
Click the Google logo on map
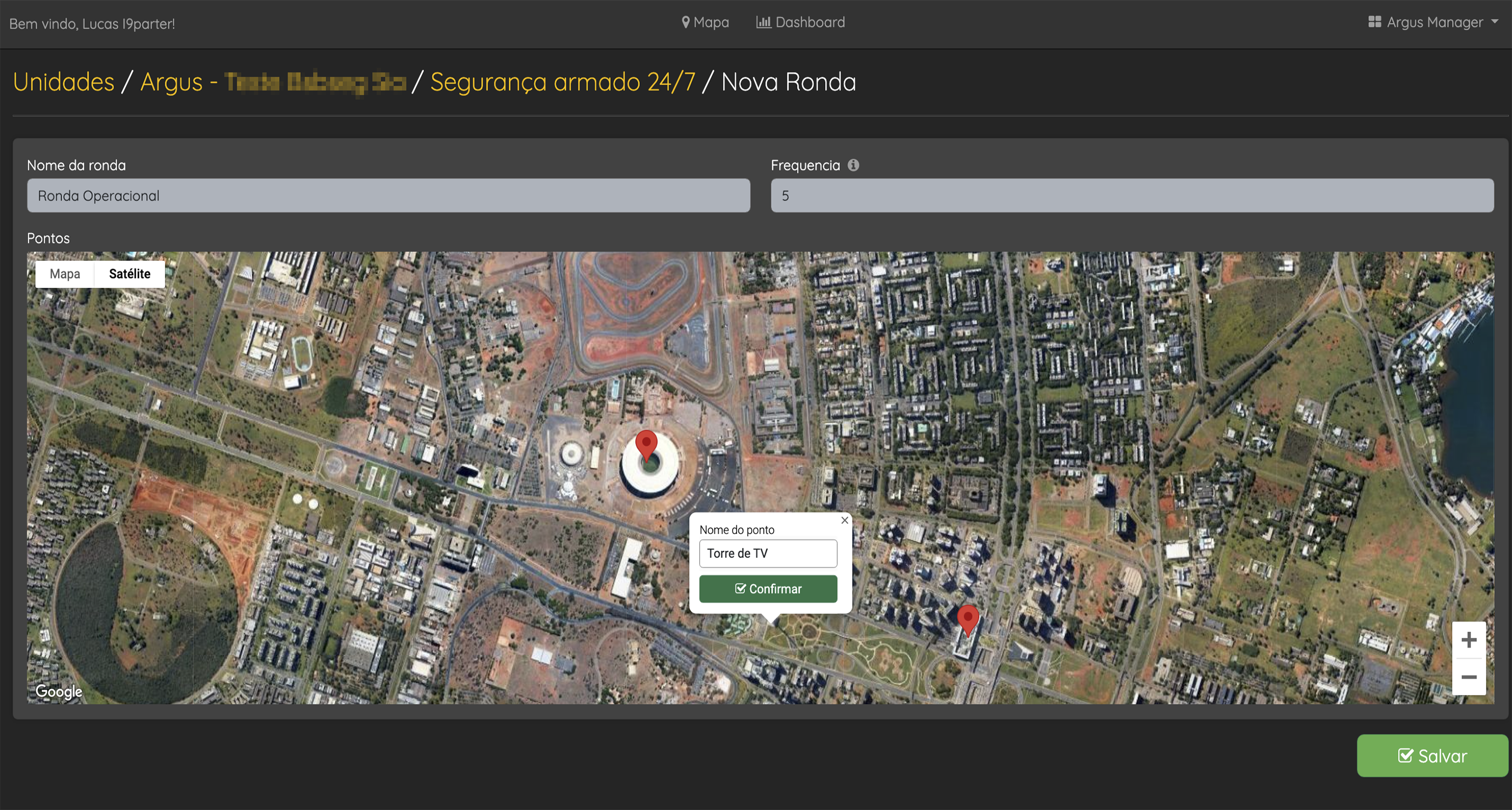click(x=59, y=691)
